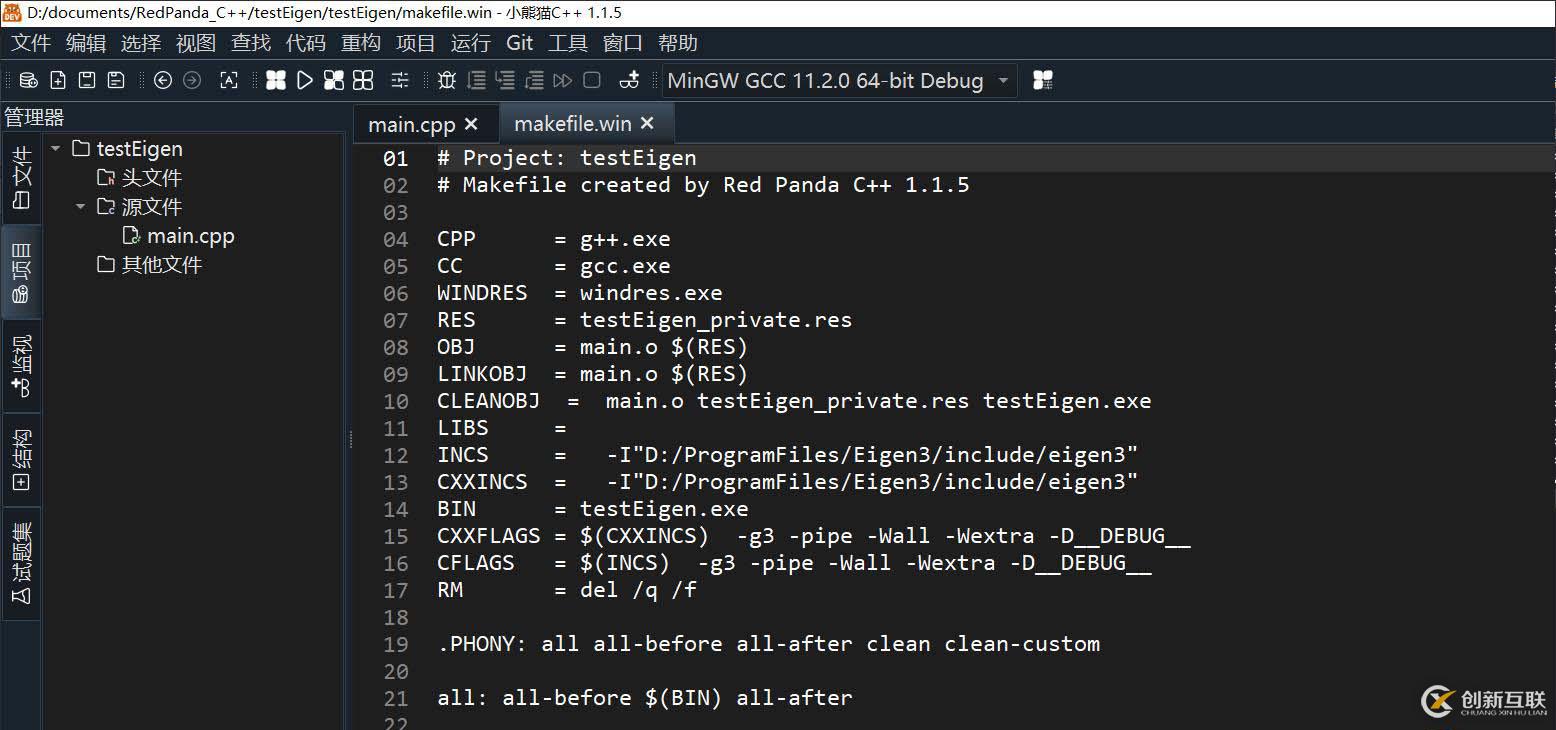Click the New Project toolbar icon
Viewport: 1556px width, 730px height.
pos(29,80)
